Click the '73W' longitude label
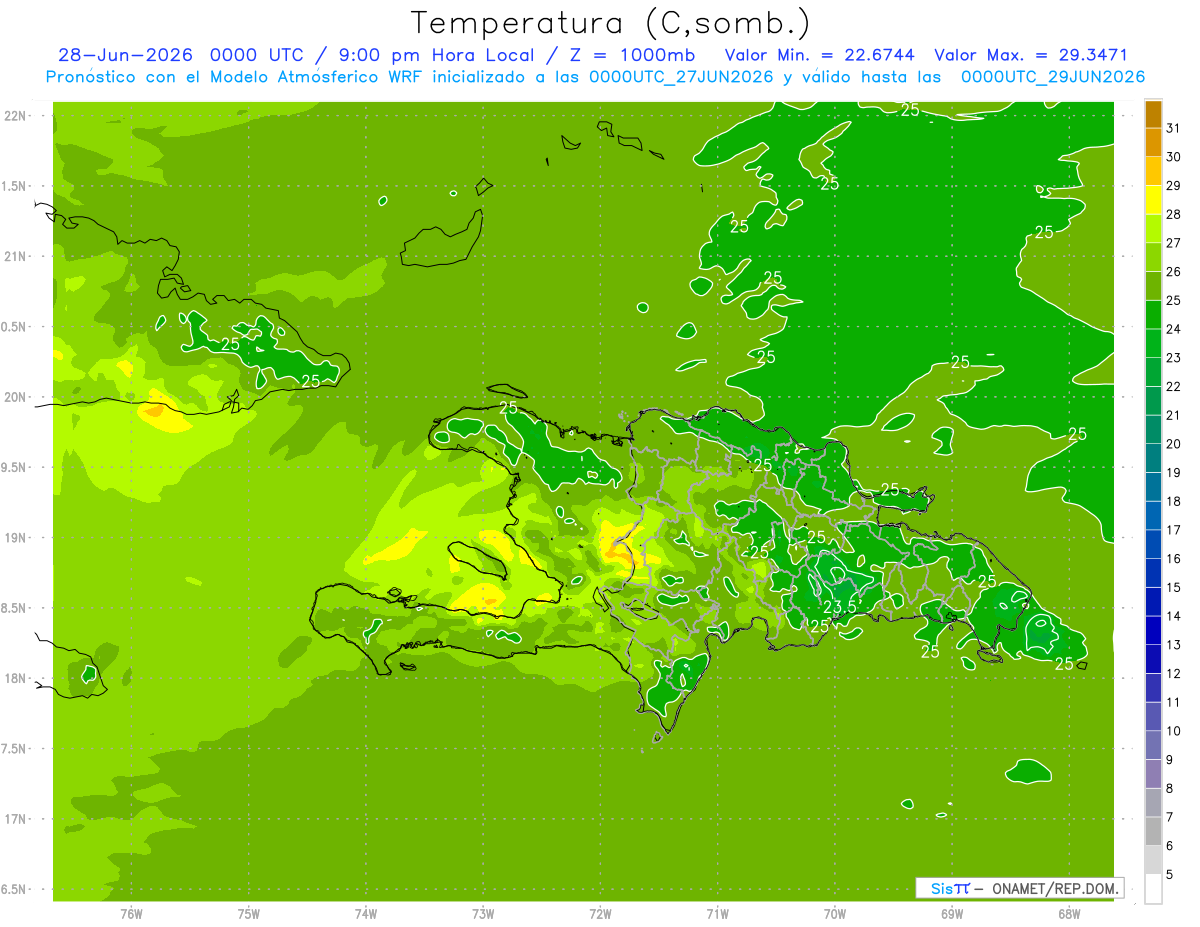Viewport: 1200px width, 927px height. tap(483, 913)
